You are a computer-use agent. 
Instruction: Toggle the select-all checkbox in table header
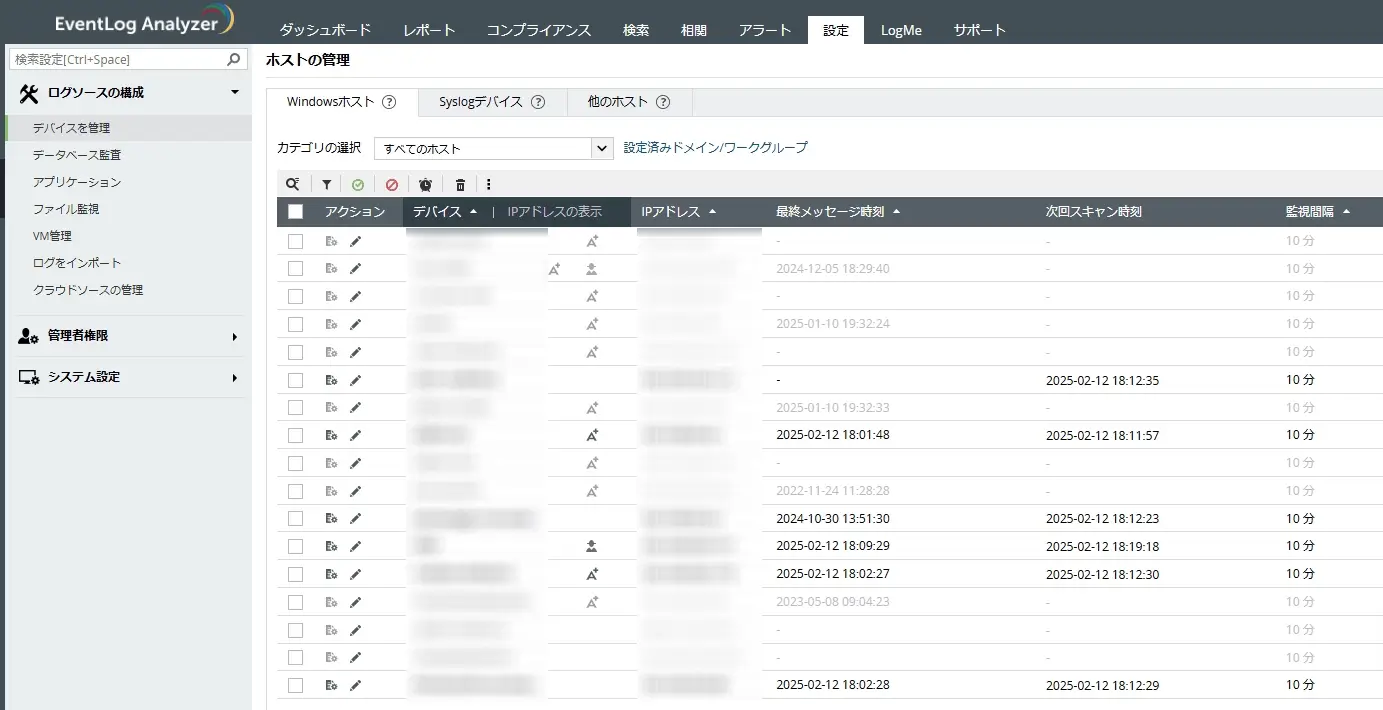pos(295,212)
